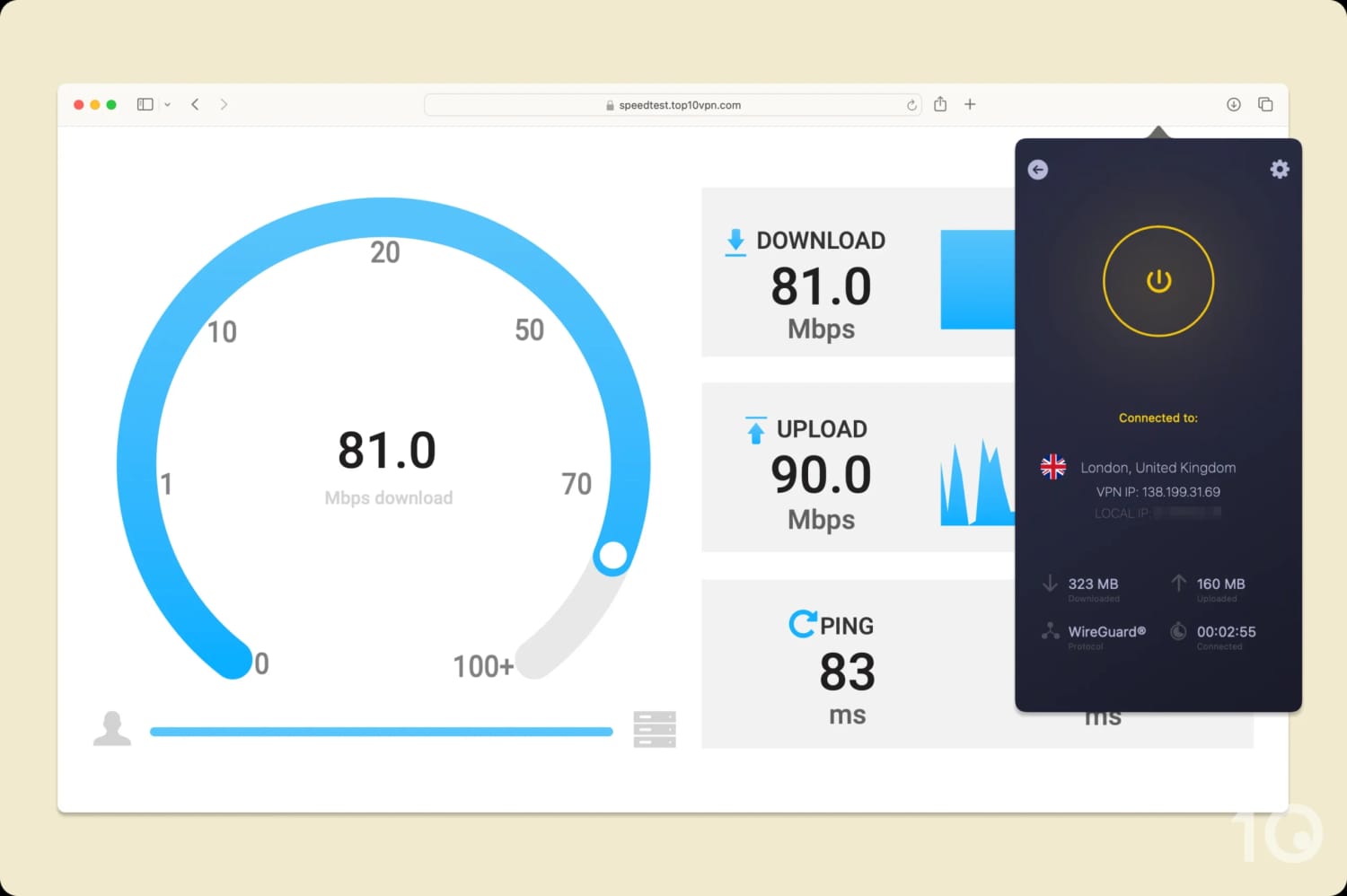Select the 81.0 Mbps download gauge reading
Screen dimensions: 1347x896
coord(387,450)
